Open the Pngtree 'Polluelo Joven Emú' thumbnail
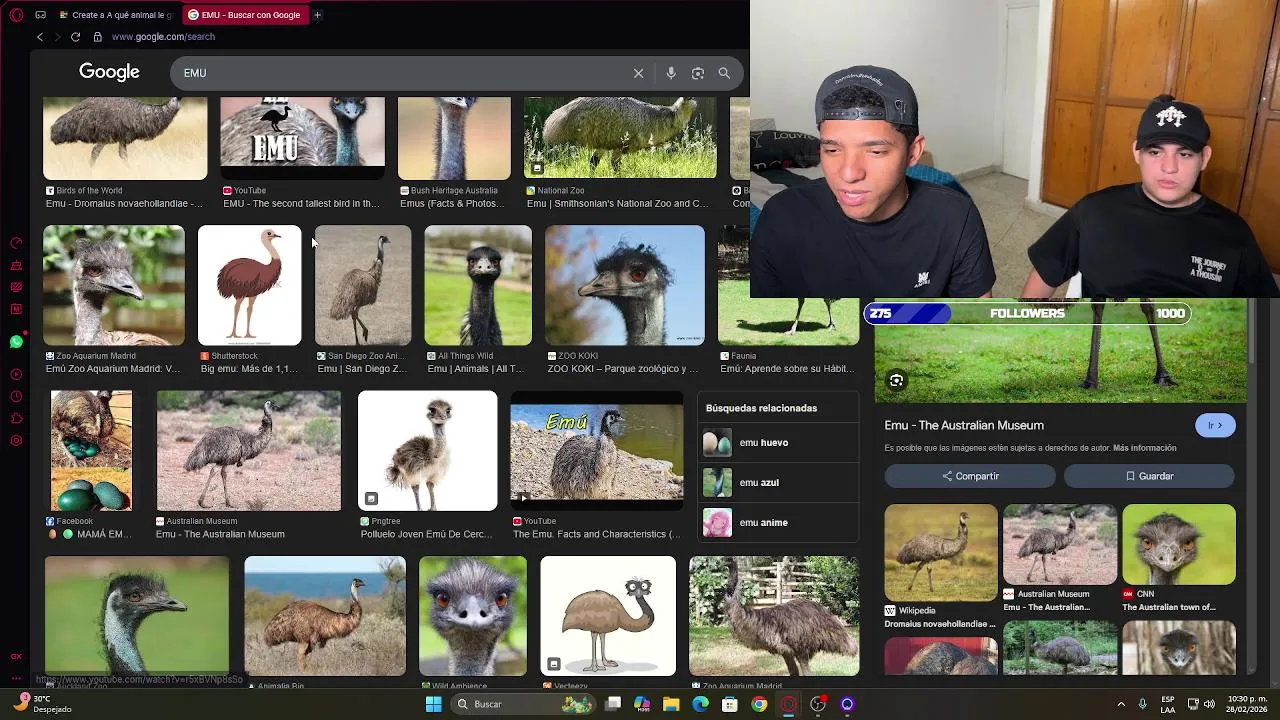1280x720 pixels. pyautogui.click(x=427, y=450)
